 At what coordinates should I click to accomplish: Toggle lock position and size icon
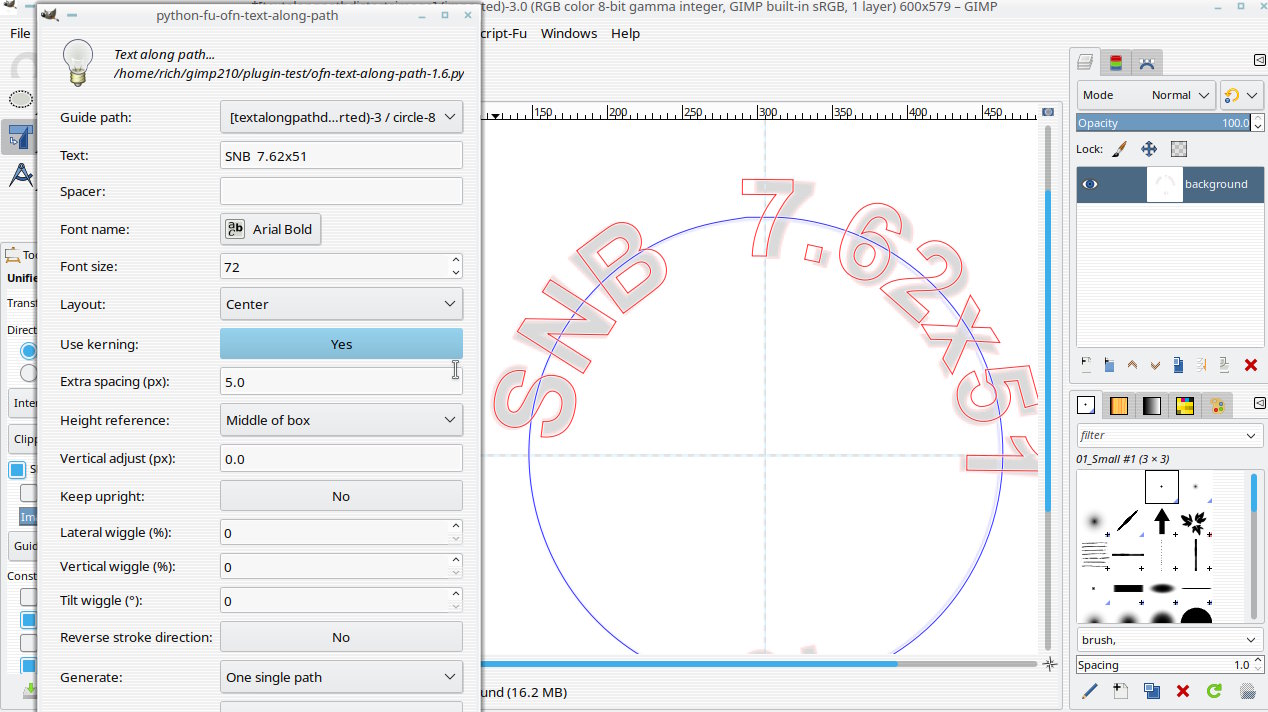click(x=1149, y=149)
